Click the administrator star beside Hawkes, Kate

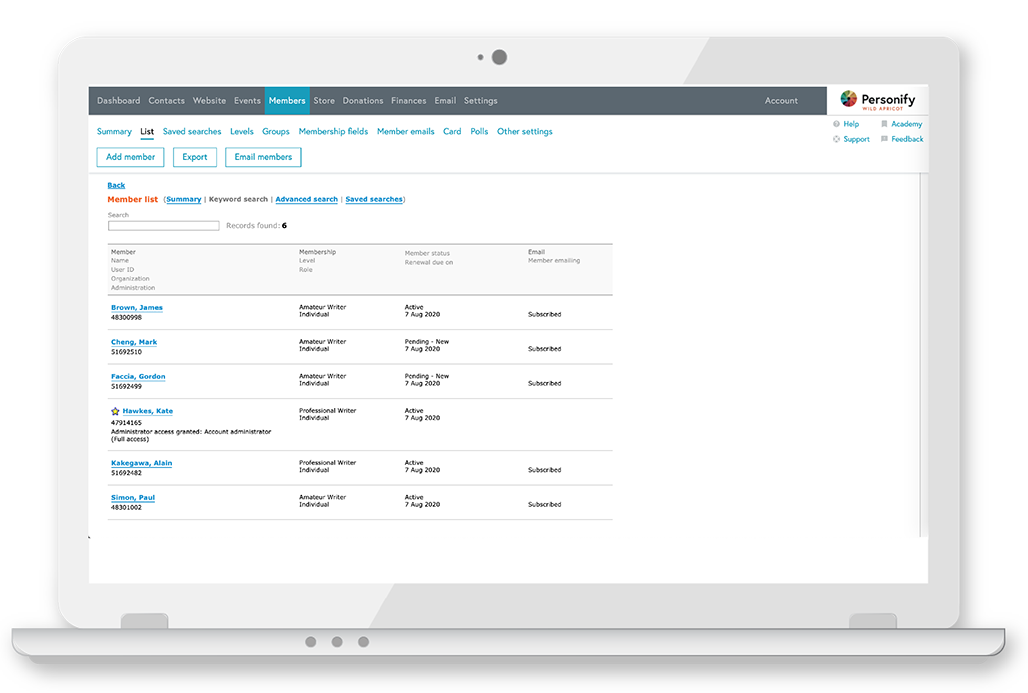click(116, 411)
